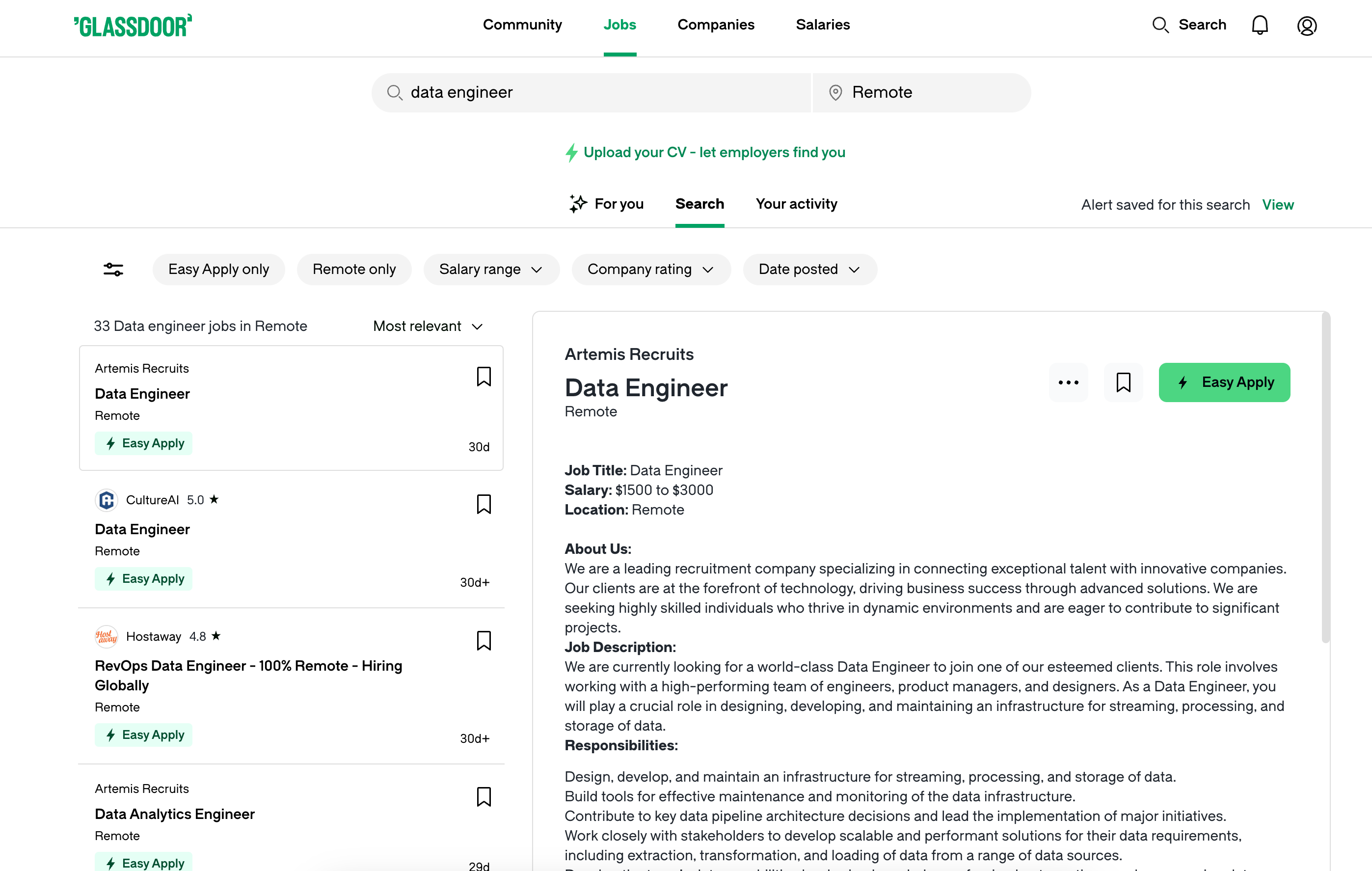Viewport: 1372px width, 871px height.
Task: Toggle the Easy Apply only filter
Action: [x=218, y=269]
